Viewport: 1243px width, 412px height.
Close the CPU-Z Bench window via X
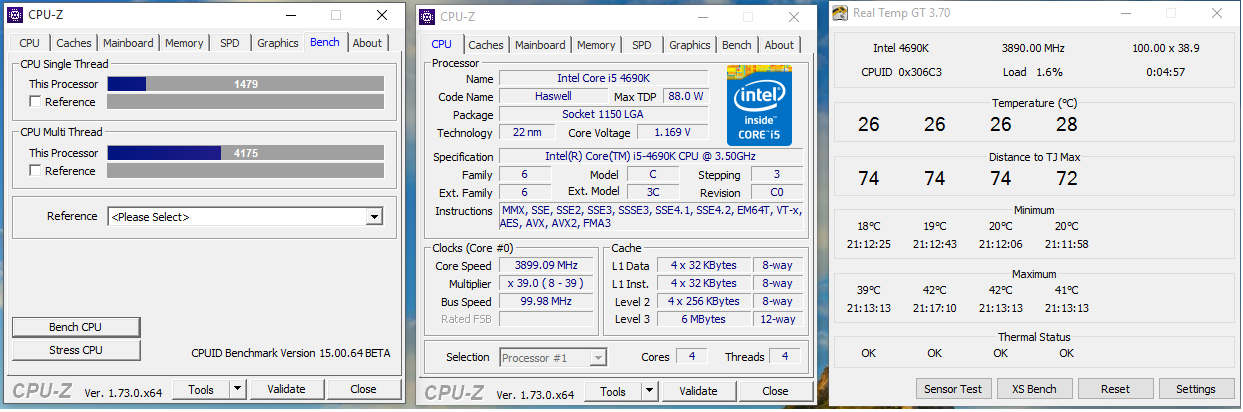382,15
